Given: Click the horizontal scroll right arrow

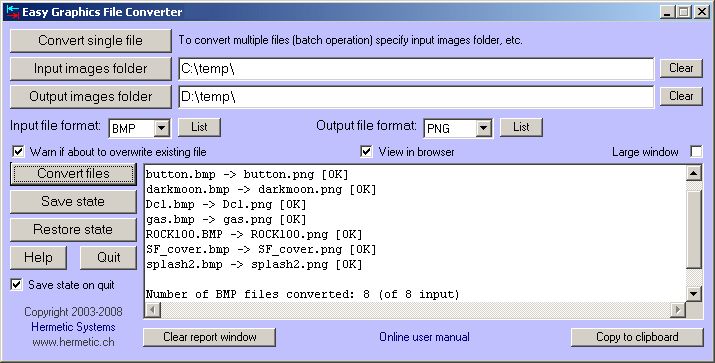Looking at the screenshot, I should coord(678,310).
